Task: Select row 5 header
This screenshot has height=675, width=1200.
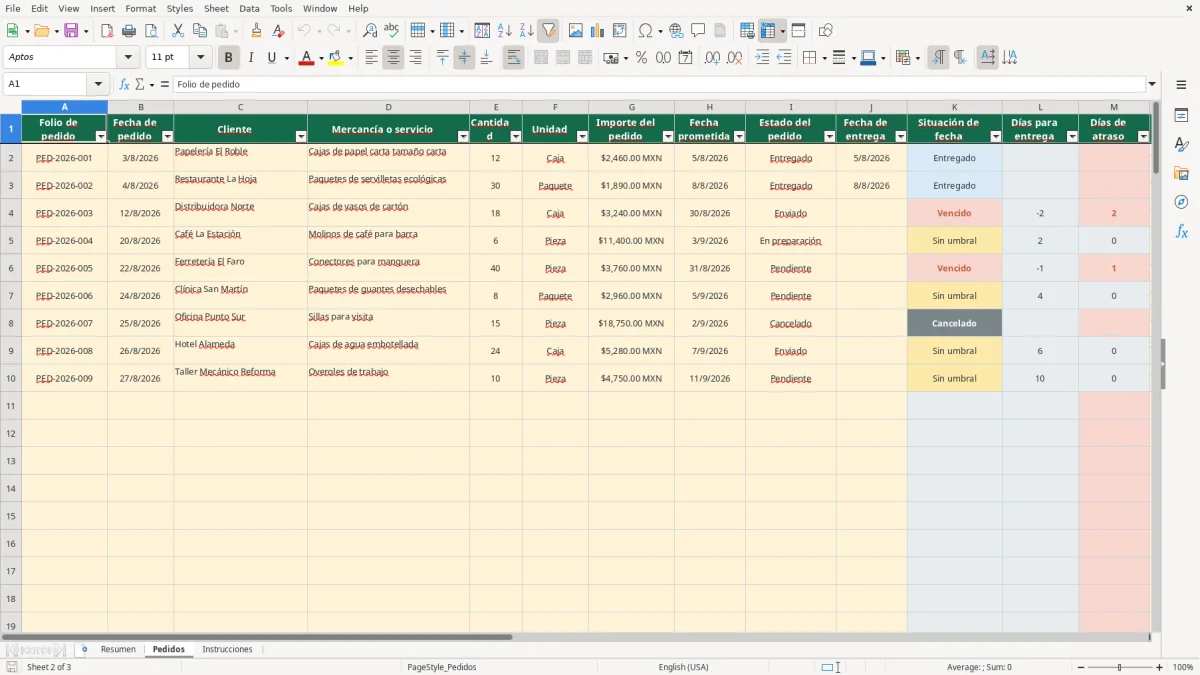Action: coord(11,240)
